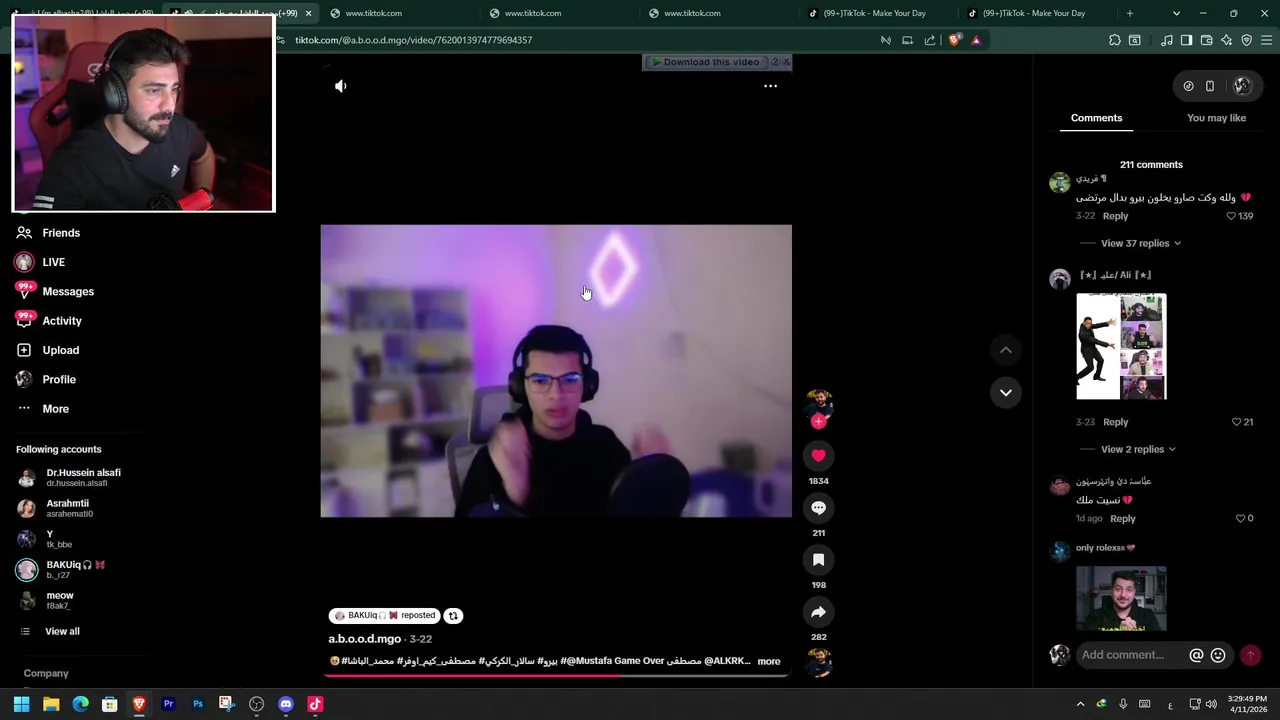Open the three-dot video options menu

pos(770,86)
